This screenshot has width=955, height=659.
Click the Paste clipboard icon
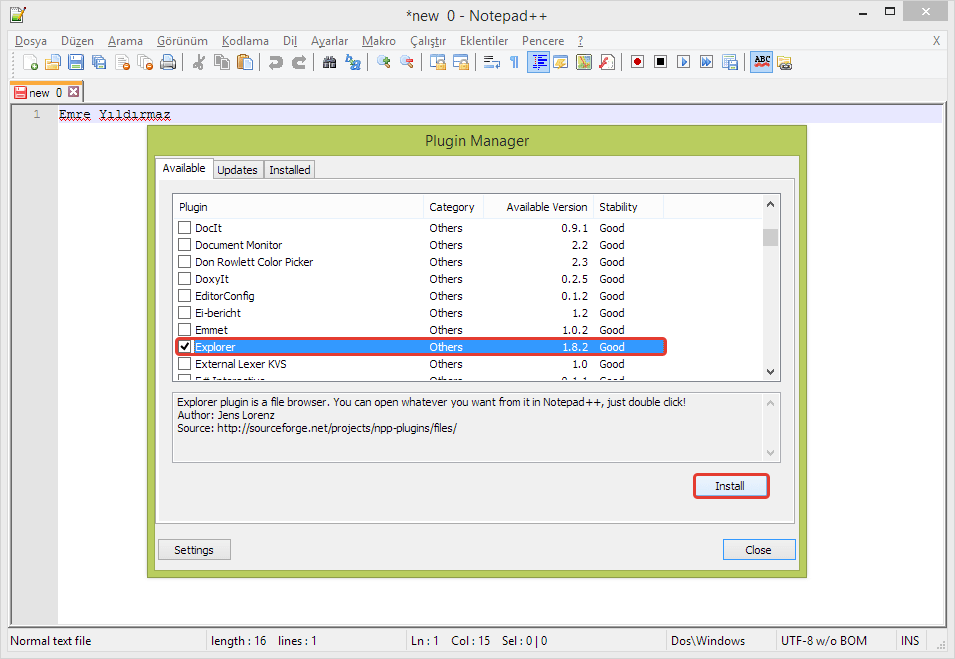245,62
